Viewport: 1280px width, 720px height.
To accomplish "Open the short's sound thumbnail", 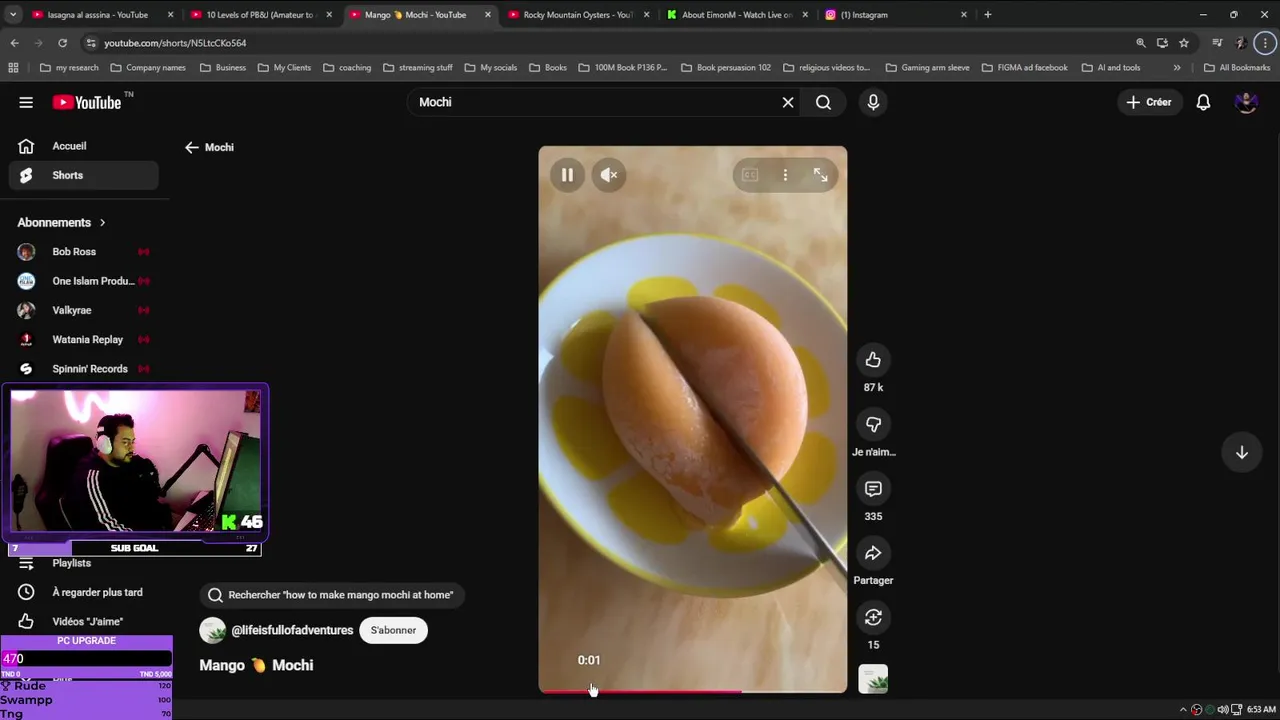I will [x=873, y=679].
